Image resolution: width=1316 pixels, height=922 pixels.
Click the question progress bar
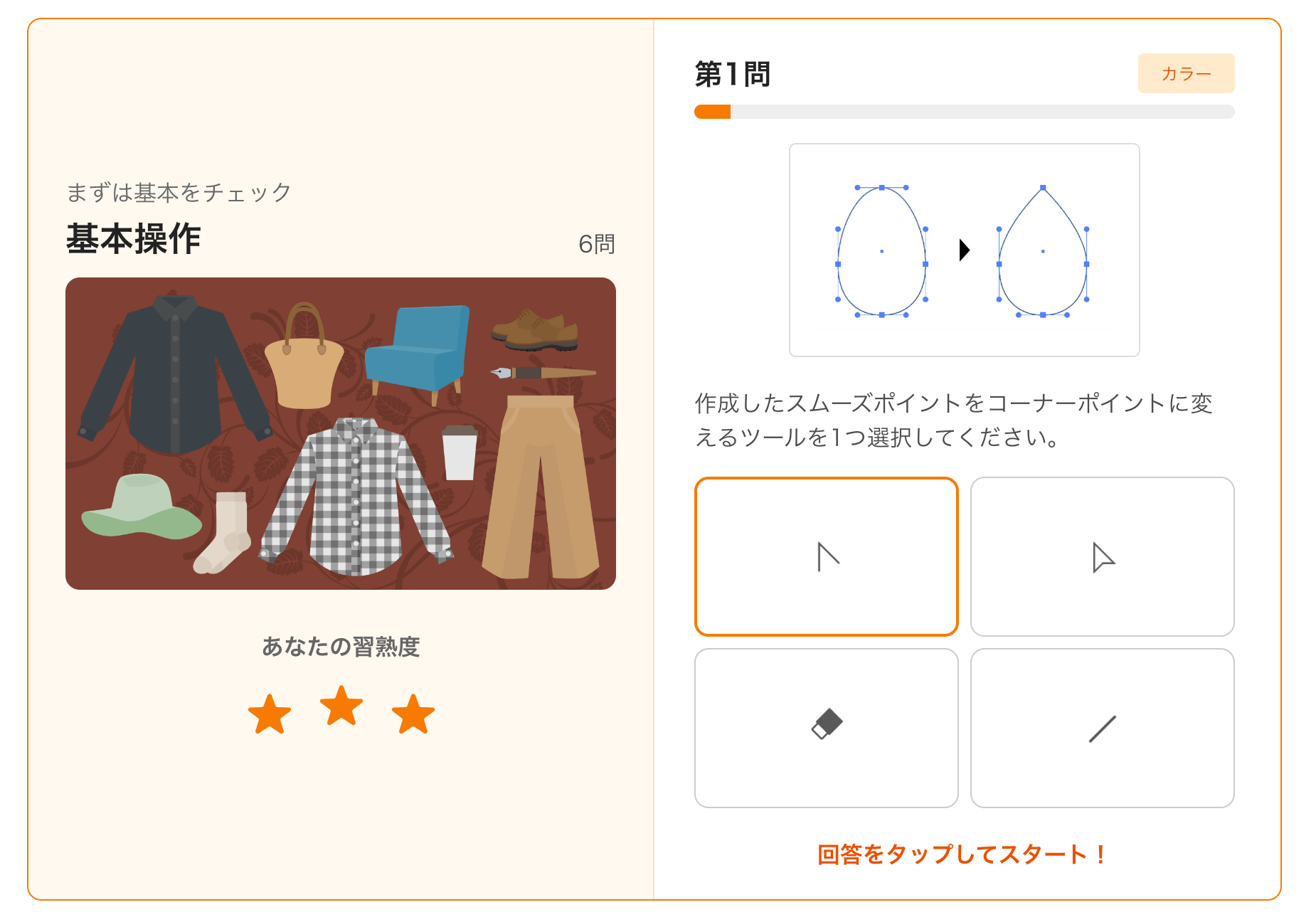(x=964, y=112)
